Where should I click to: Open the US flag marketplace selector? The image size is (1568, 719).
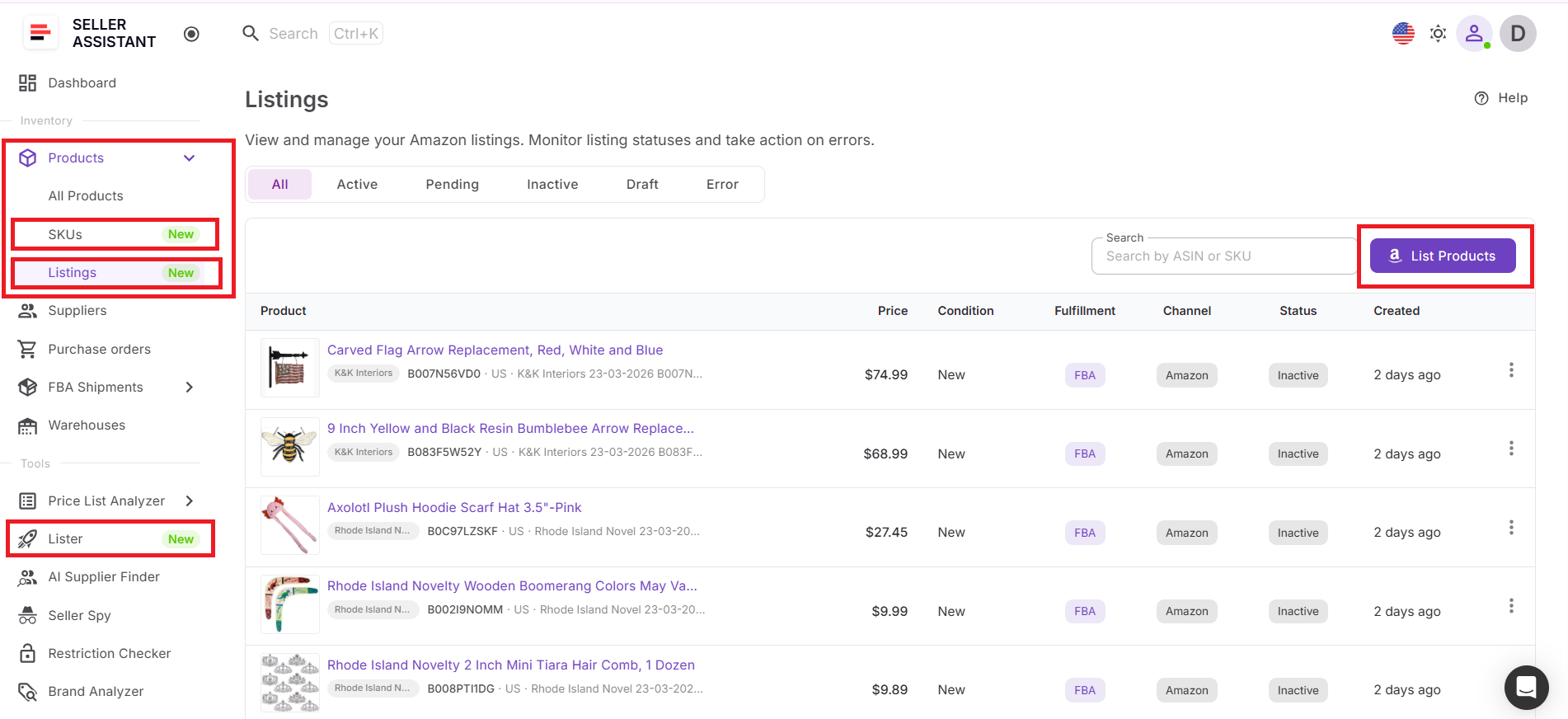[1403, 33]
